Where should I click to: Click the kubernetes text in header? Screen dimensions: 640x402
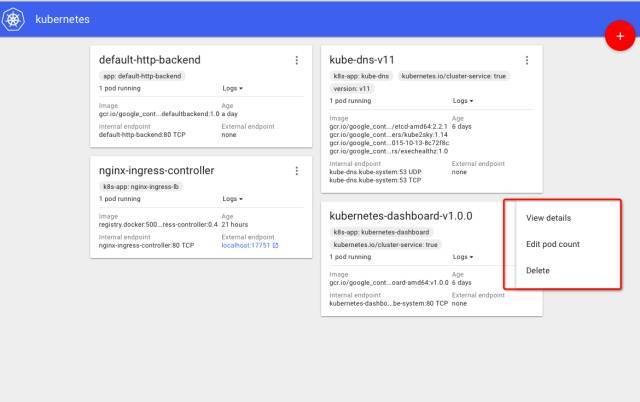[62, 19]
